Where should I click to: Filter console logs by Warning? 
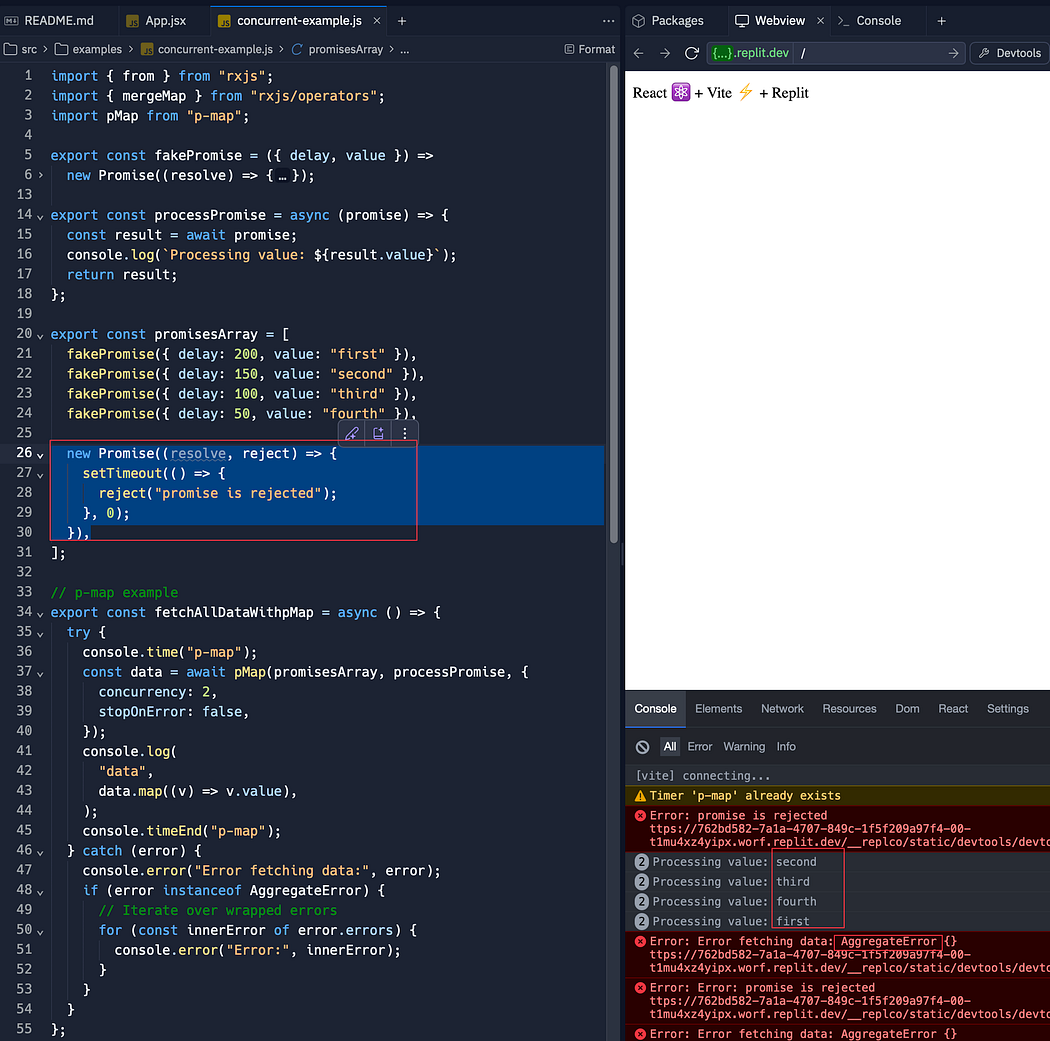(x=744, y=746)
